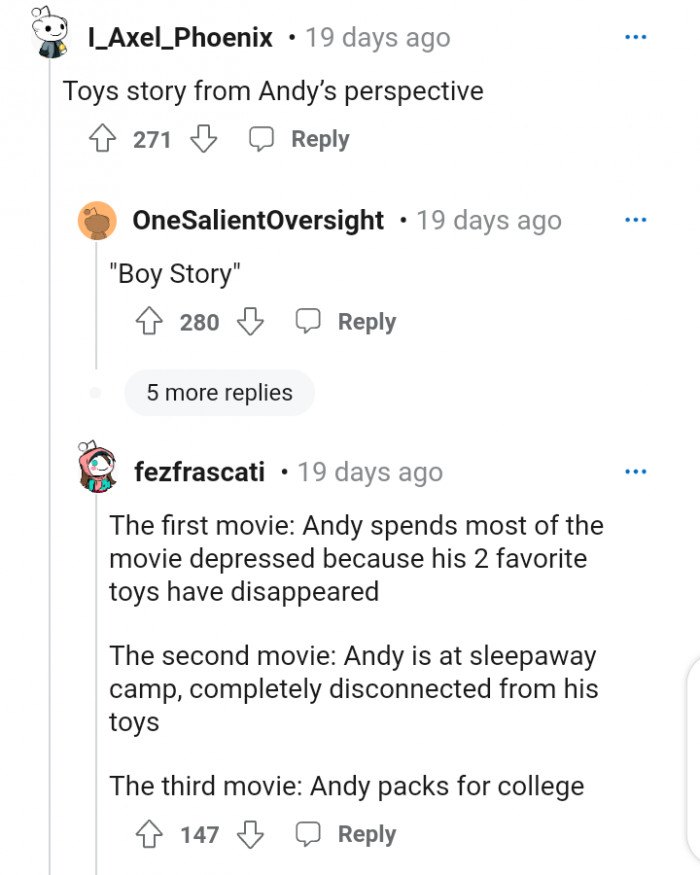700x875 pixels.
Task: Upvote the "Boy Story" comment
Action: [150, 322]
